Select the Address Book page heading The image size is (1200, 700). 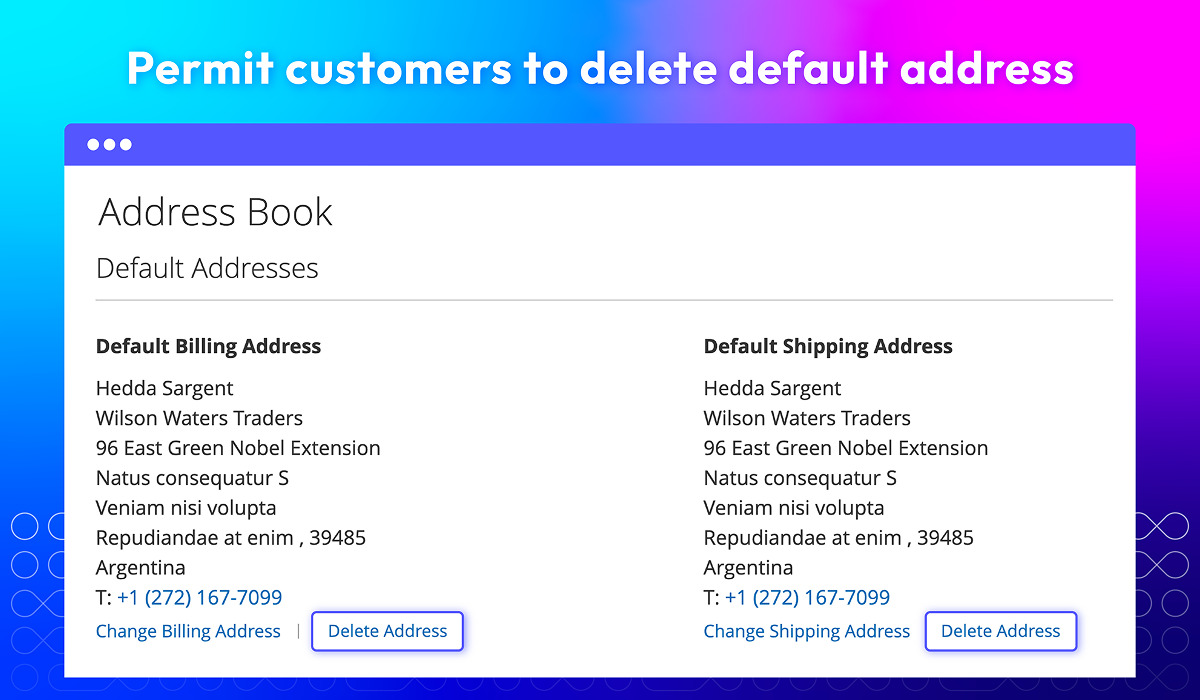click(216, 212)
